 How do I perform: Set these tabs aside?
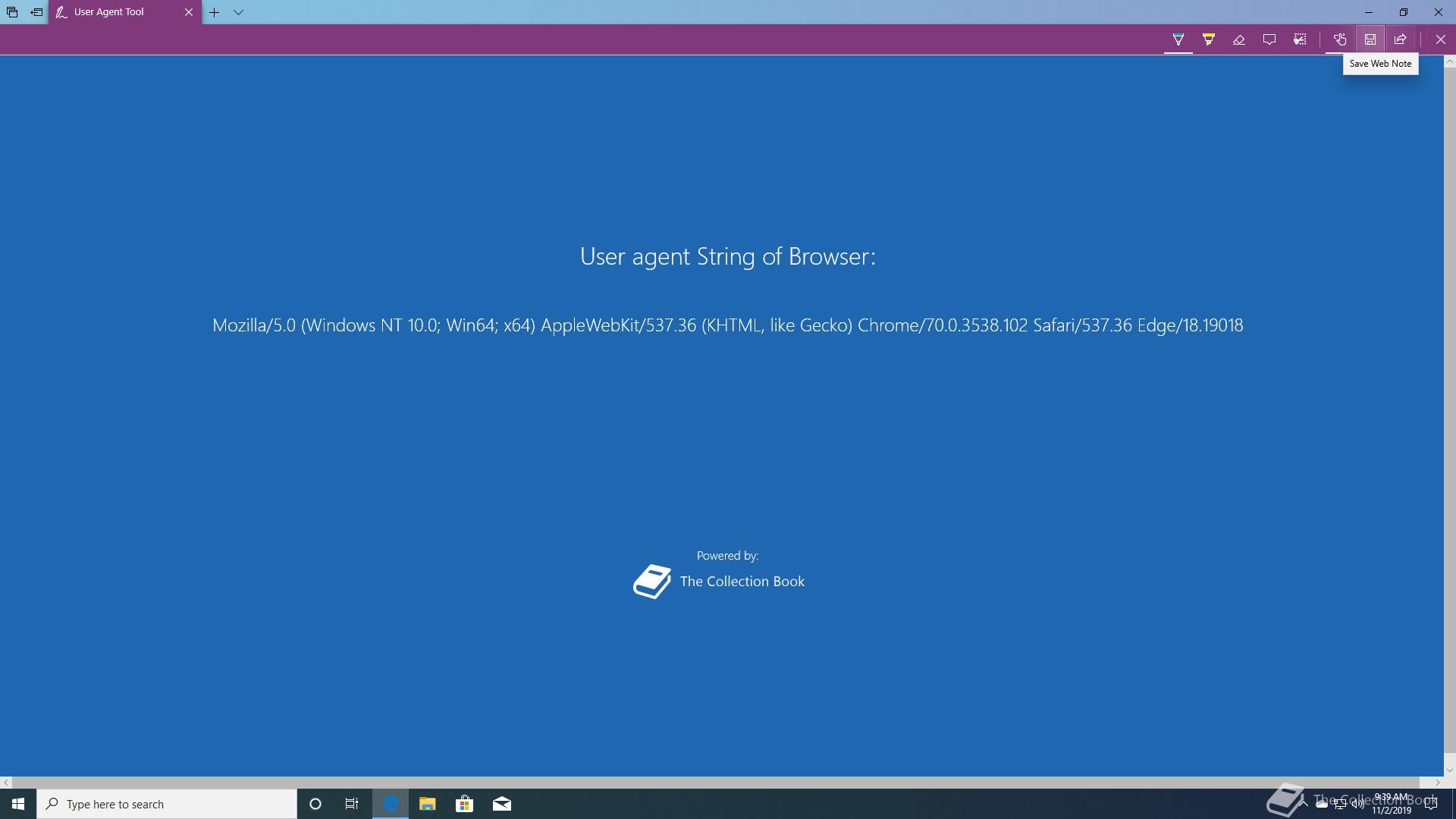point(36,12)
